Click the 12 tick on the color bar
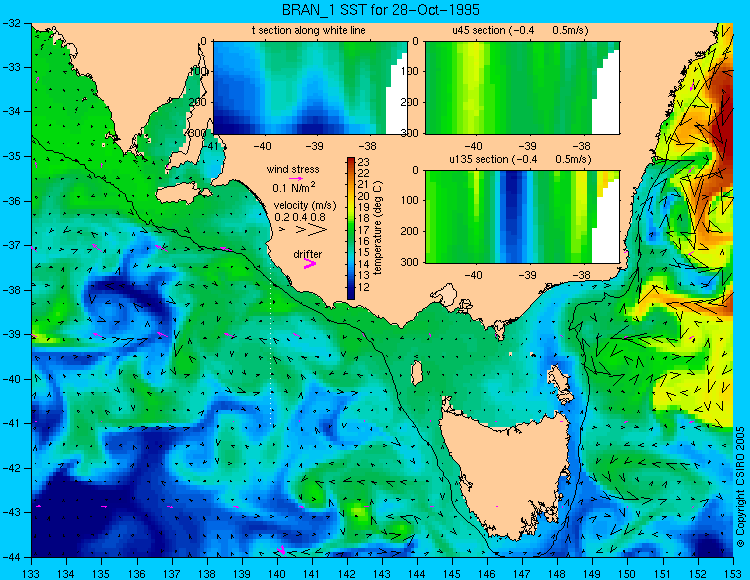The height and width of the screenshot is (580, 750). (364, 287)
